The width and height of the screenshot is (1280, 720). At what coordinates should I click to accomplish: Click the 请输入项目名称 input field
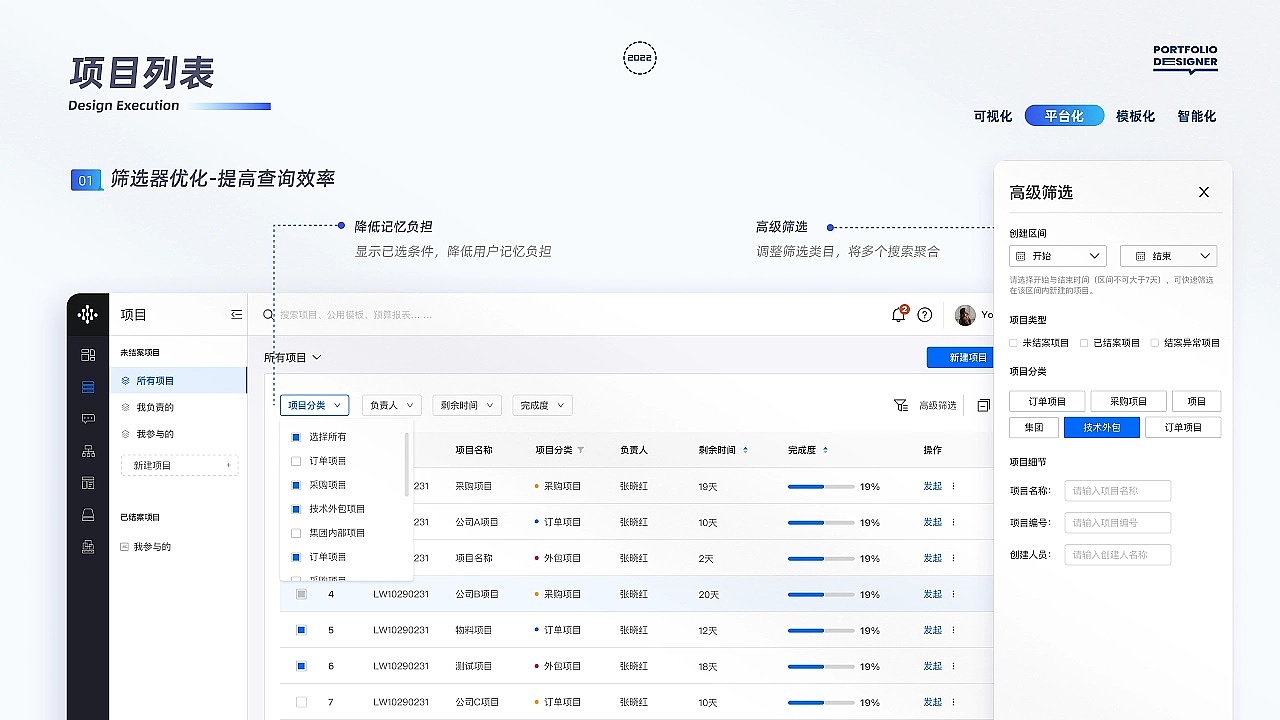[x=1117, y=491]
